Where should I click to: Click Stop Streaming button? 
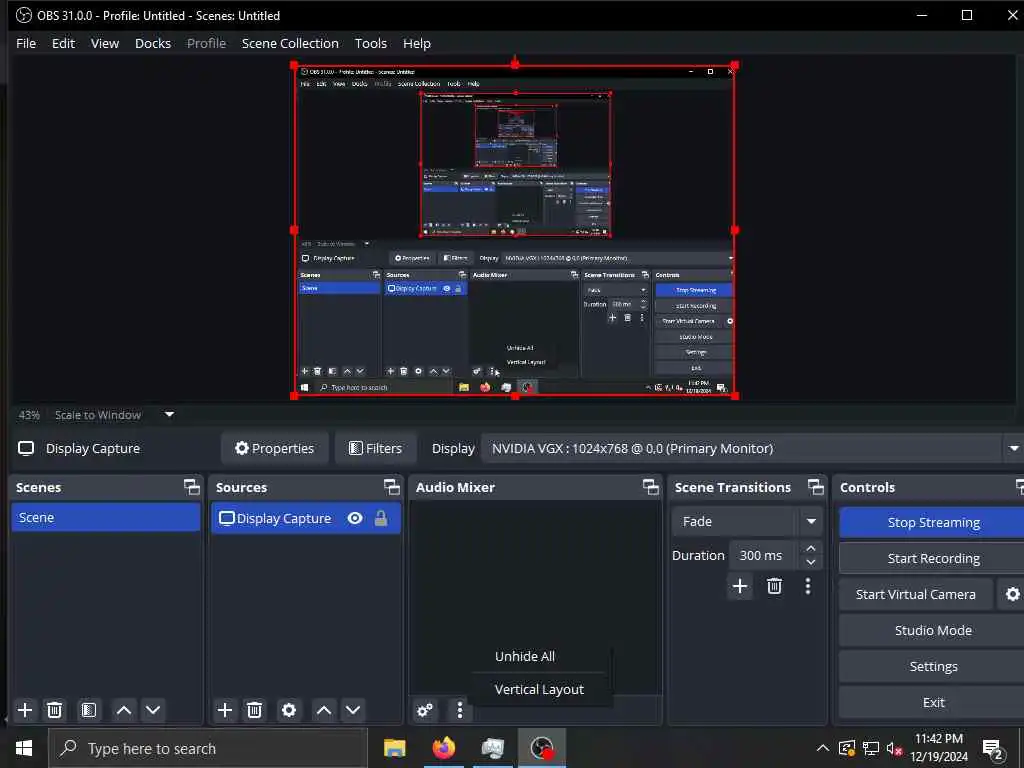(x=933, y=522)
